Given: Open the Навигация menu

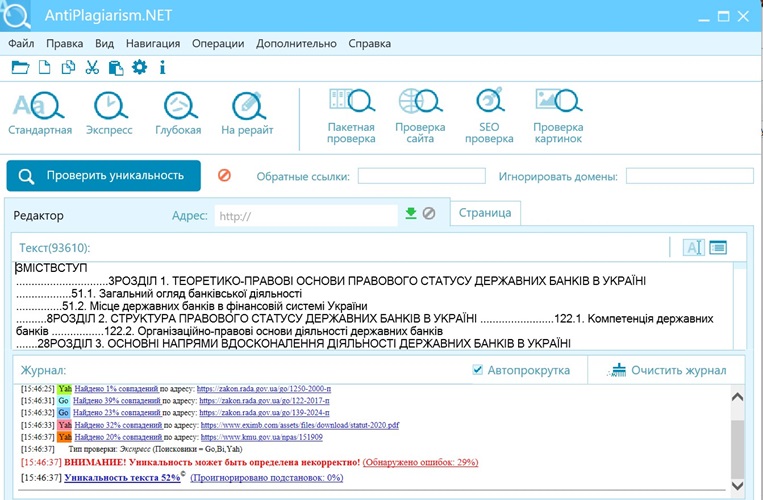Looking at the screenshot, I should click(x=153, y=43).
